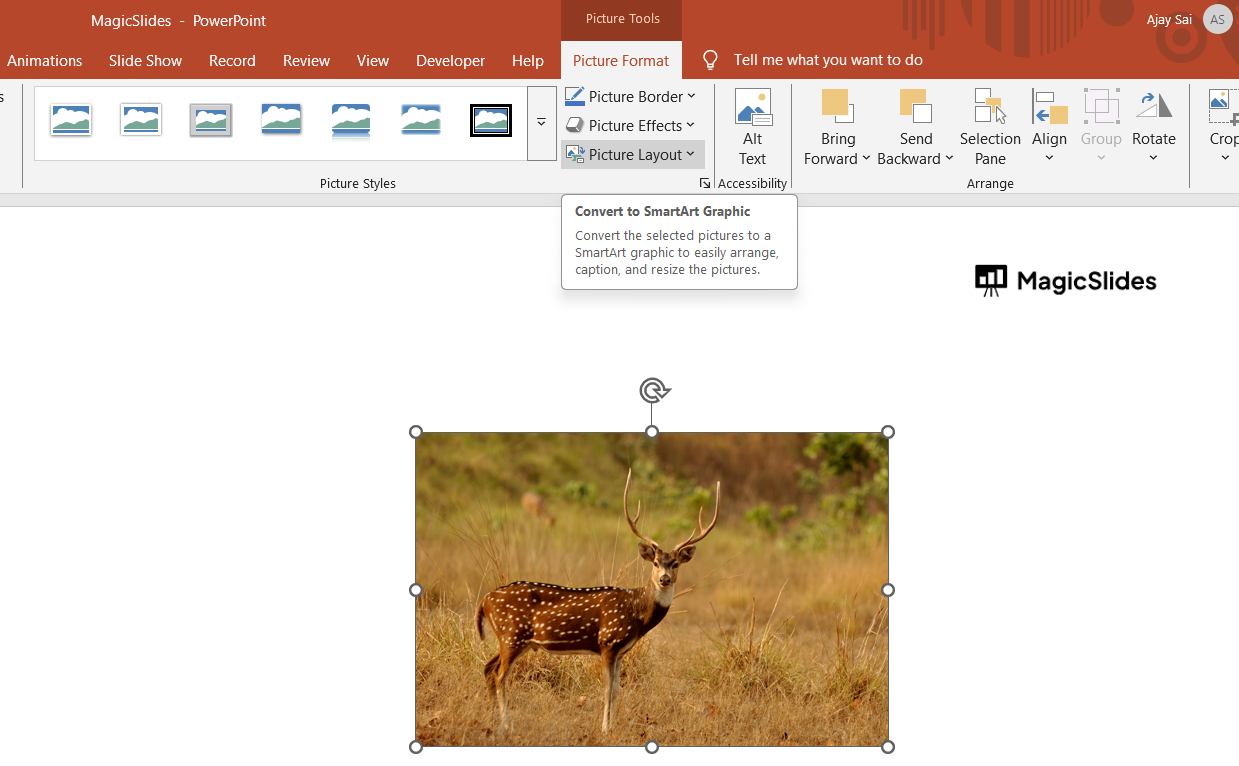The height and width of the screenshot is (766, 1239).
Task: Click the lightbulb Tell Me icon
Action: [x=711, y=60]
